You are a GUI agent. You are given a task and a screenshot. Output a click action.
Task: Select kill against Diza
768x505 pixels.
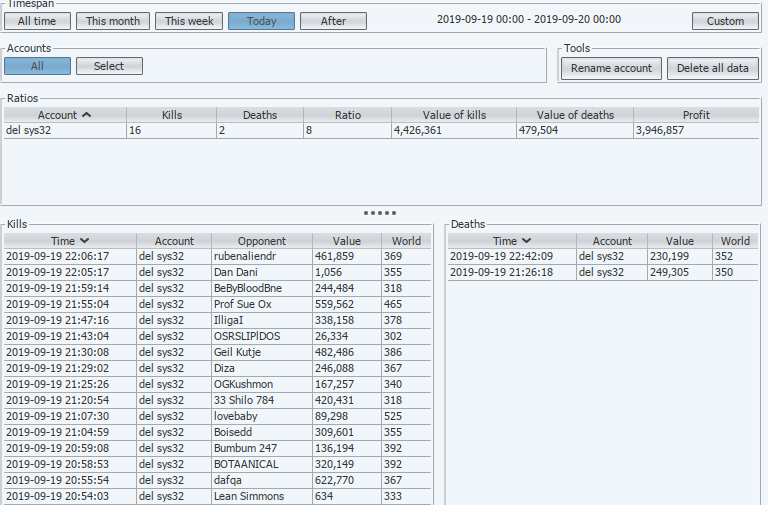pos(218,368)
